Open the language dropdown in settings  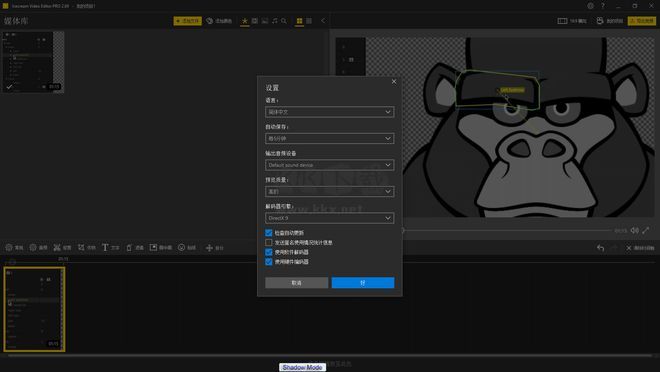(330, 112)
